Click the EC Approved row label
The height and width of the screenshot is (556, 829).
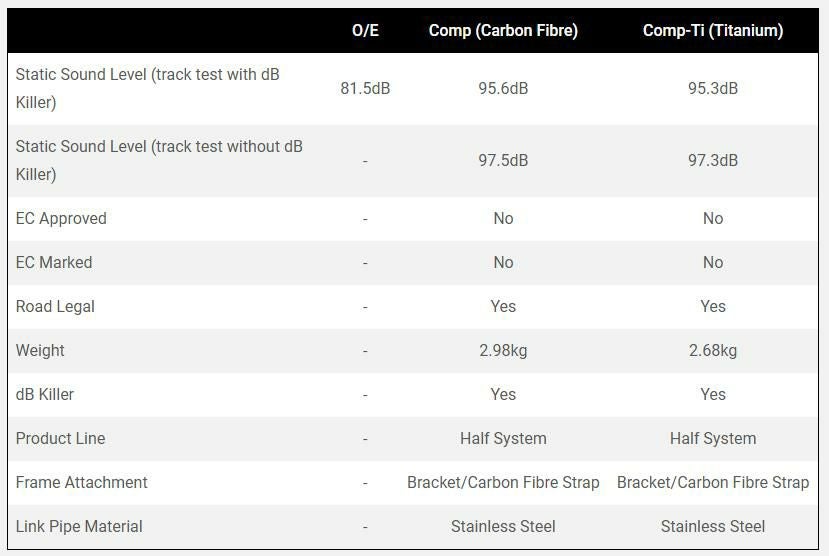[61, 218]
